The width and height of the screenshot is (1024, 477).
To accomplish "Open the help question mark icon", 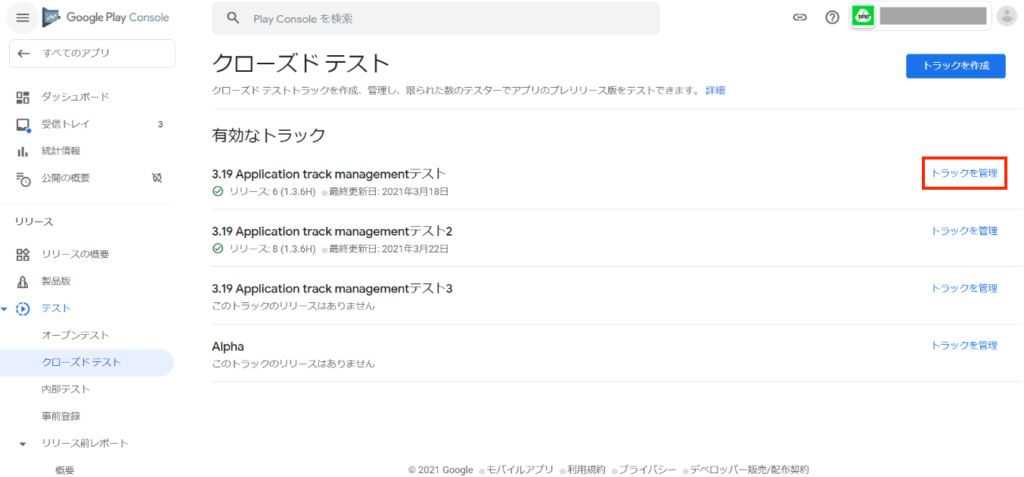I will tap(832, 18).
